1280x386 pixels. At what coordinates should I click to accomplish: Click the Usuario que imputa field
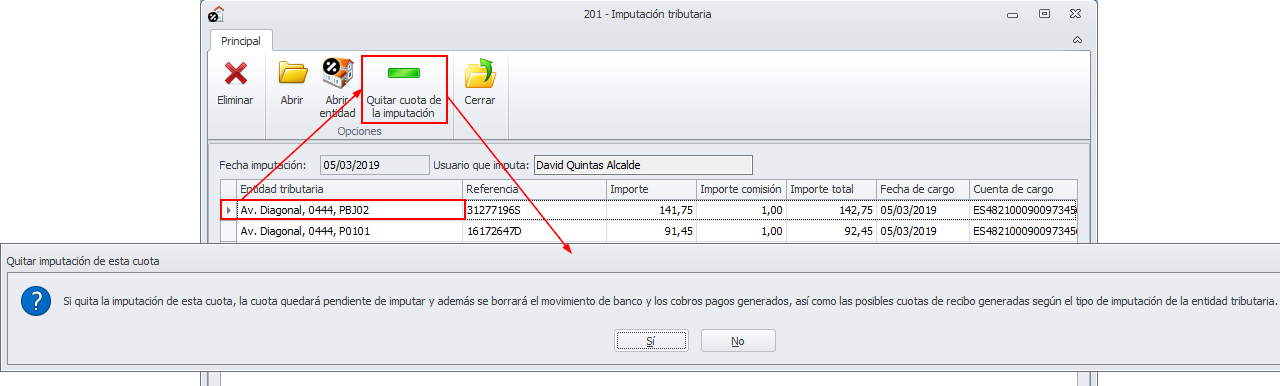(642, 165)
